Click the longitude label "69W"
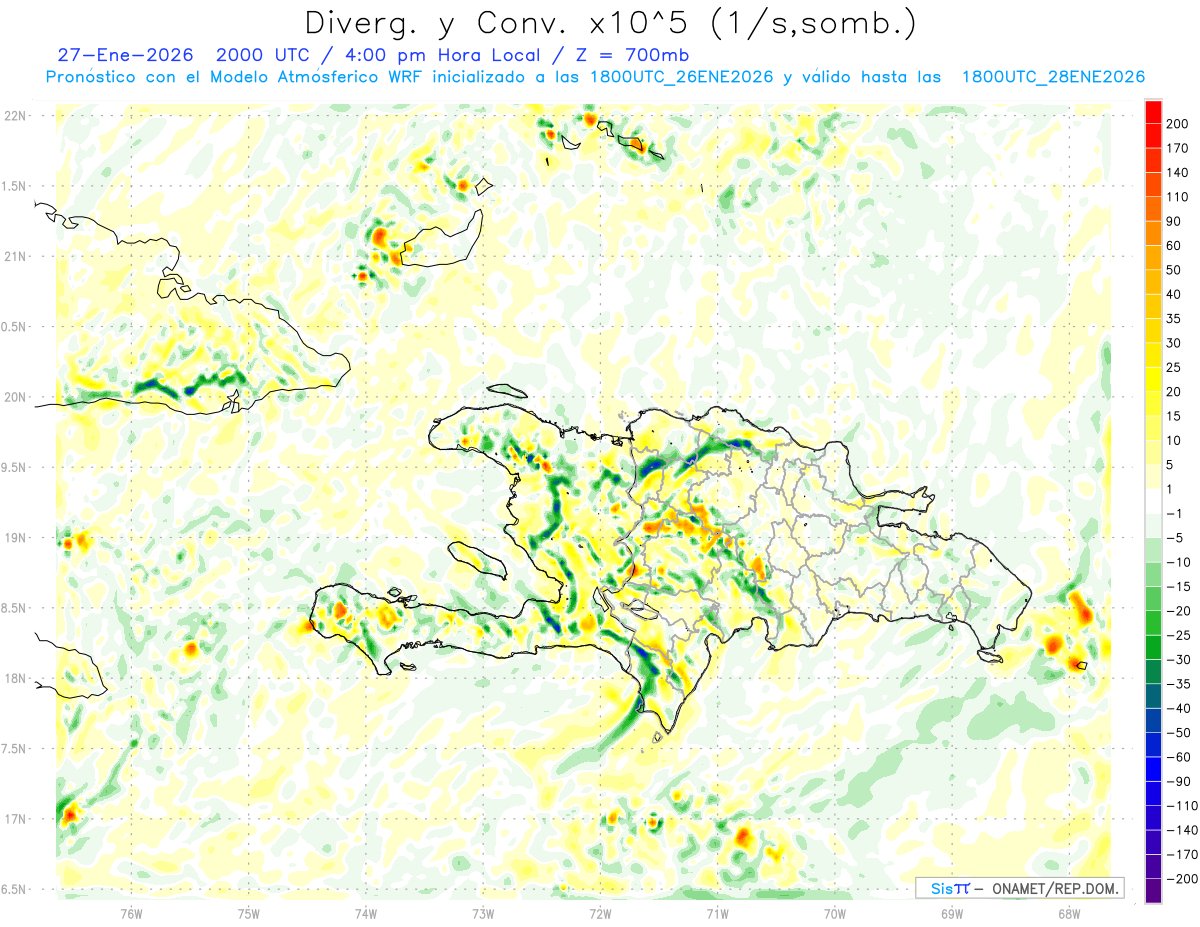The image size is (1200, 927). [952, 913]
